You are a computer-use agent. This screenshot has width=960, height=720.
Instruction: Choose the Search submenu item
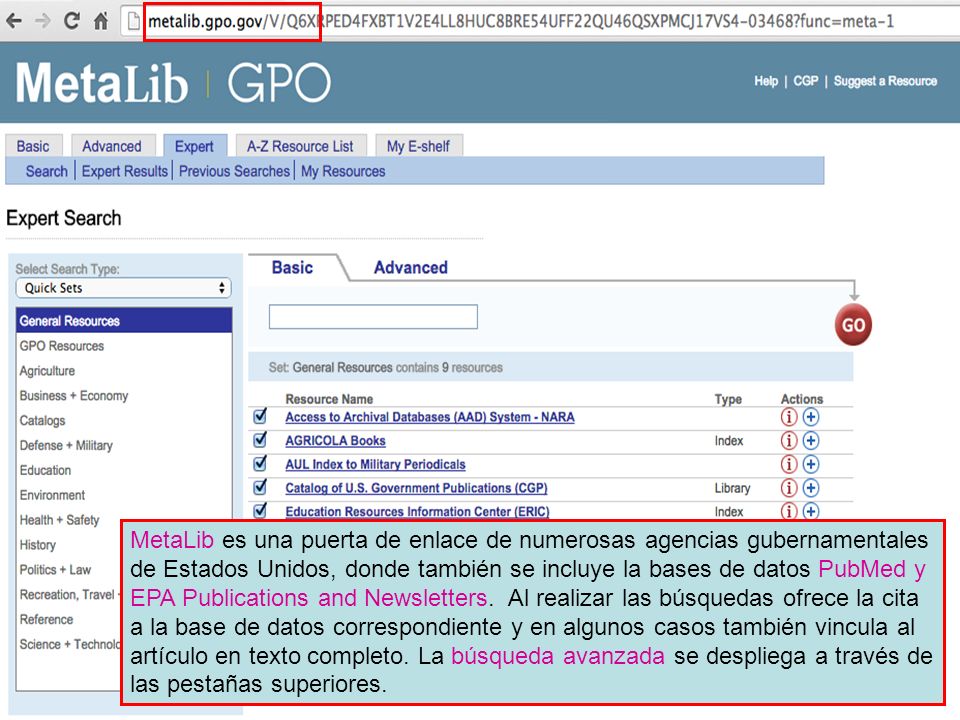coord(47,171)
